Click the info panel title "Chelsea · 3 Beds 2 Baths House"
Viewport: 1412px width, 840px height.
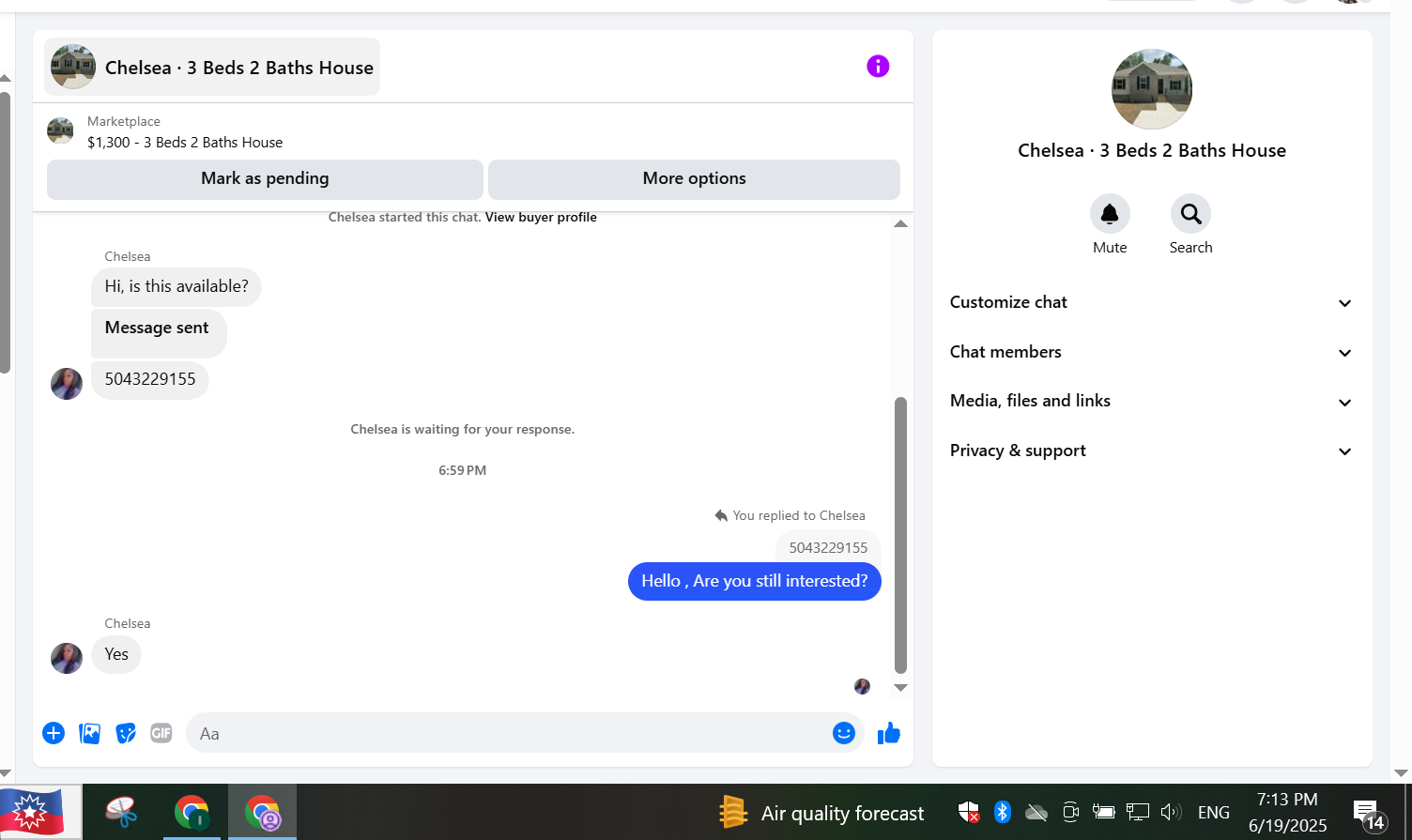point(1152,150)
